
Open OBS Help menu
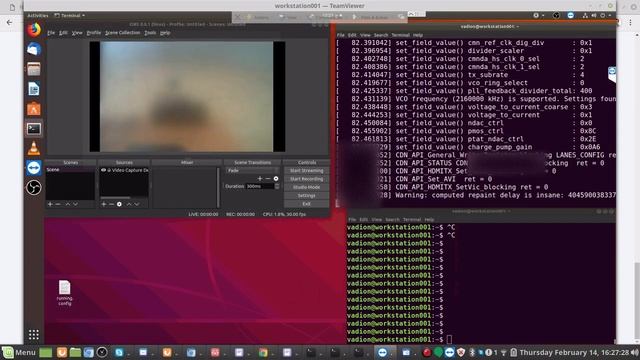165,33
